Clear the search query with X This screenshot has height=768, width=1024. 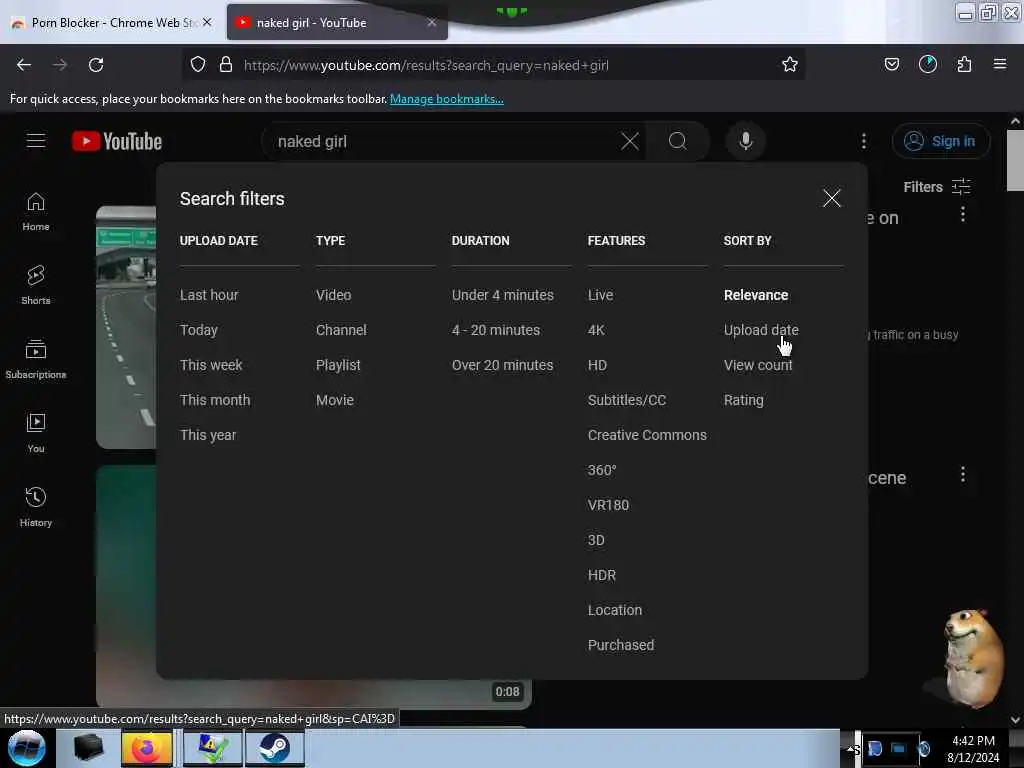coord(630,141)
